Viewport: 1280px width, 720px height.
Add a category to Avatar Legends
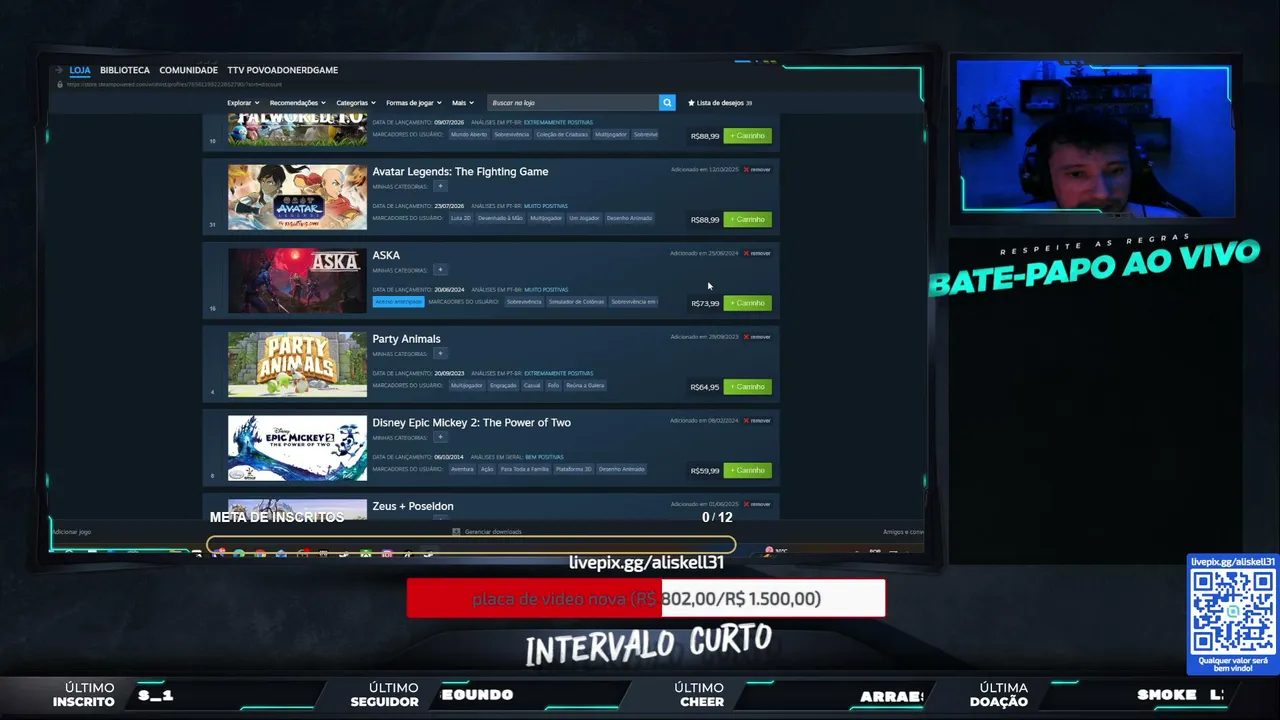pyautogui.click(x=440, y=186)
